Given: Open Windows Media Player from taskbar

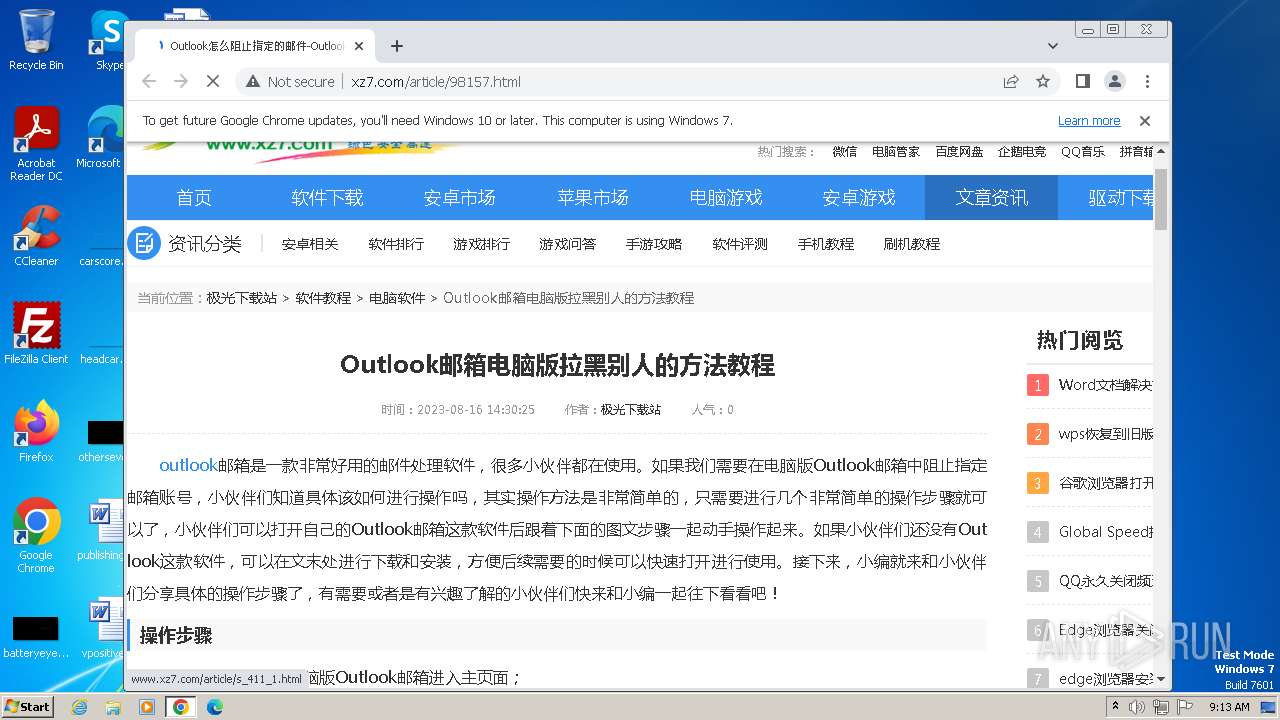Looking at the screenshot, I should pos(147,707).
